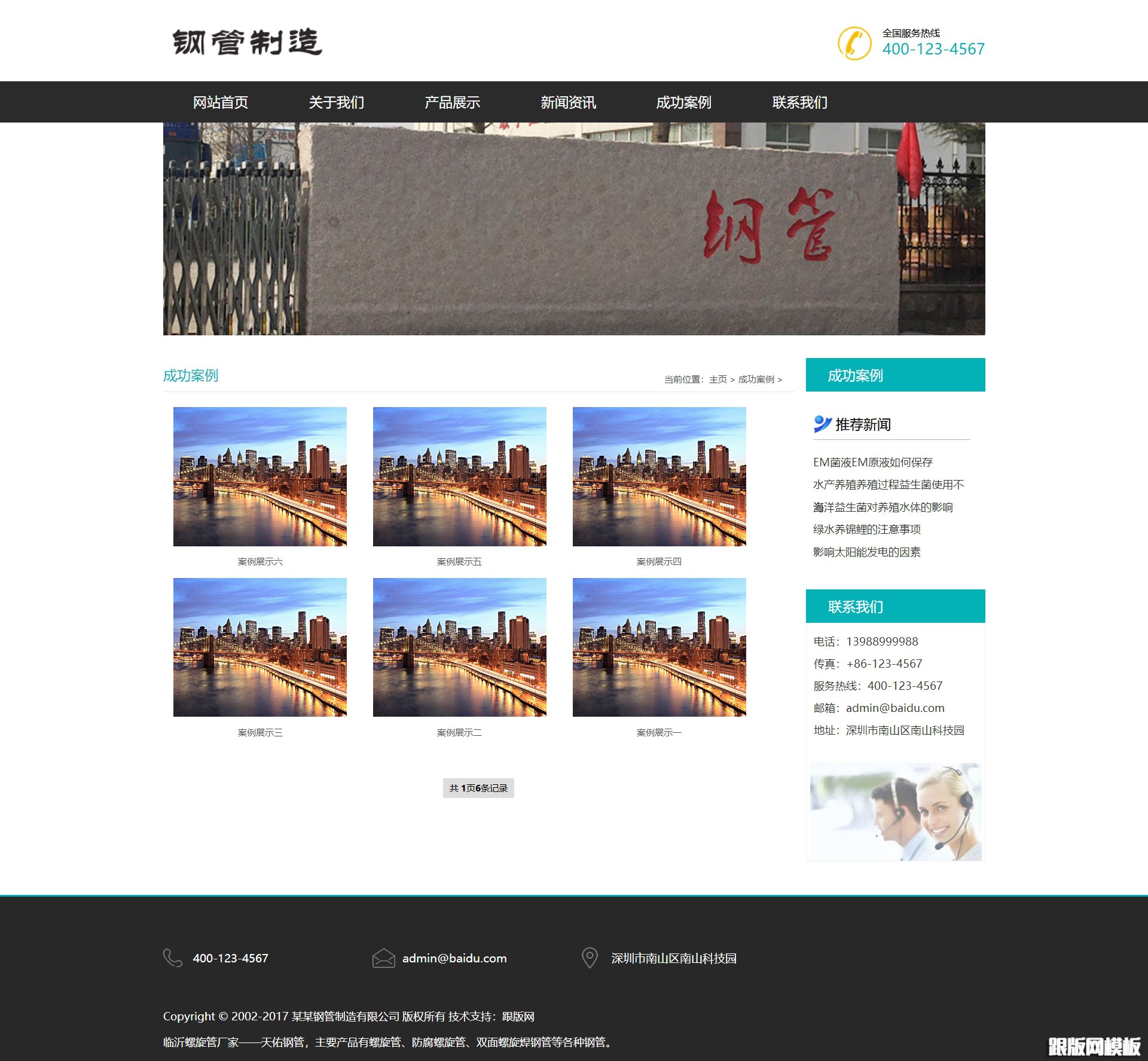
Task: Click the location pin icon in the footer
Action: pyautogui.click(x=590, y=958)
